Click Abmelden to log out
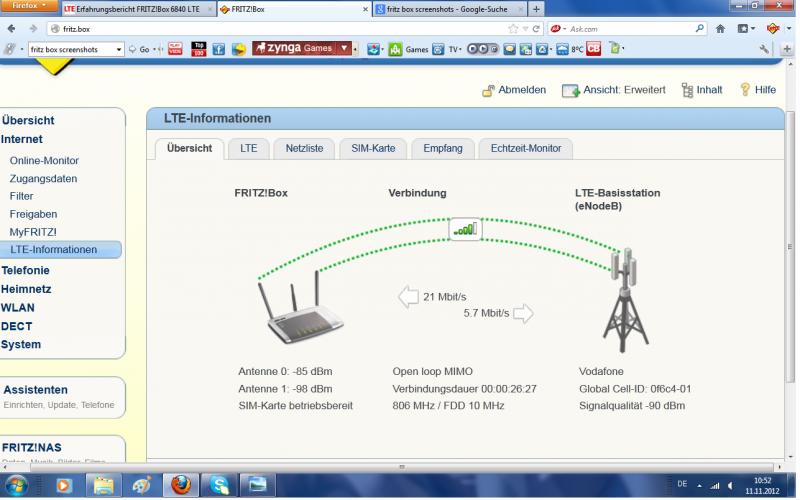The image size is (800, 500). (x=514, y=90)
